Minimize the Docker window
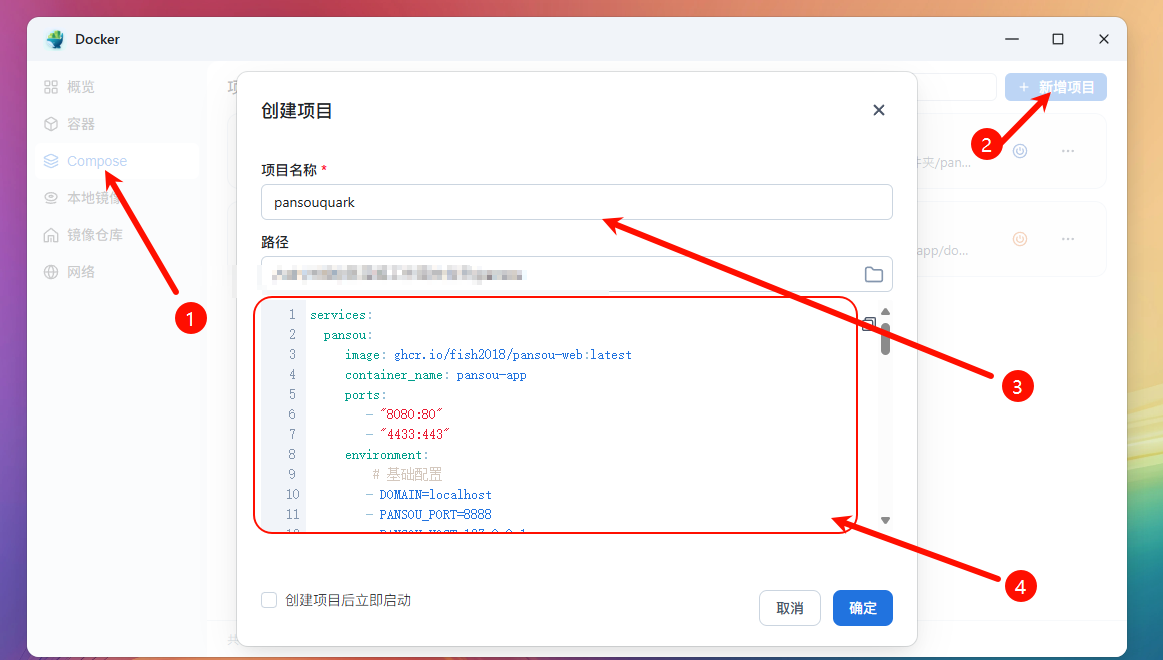1163x660 pixels. [x=1012, y=39]
